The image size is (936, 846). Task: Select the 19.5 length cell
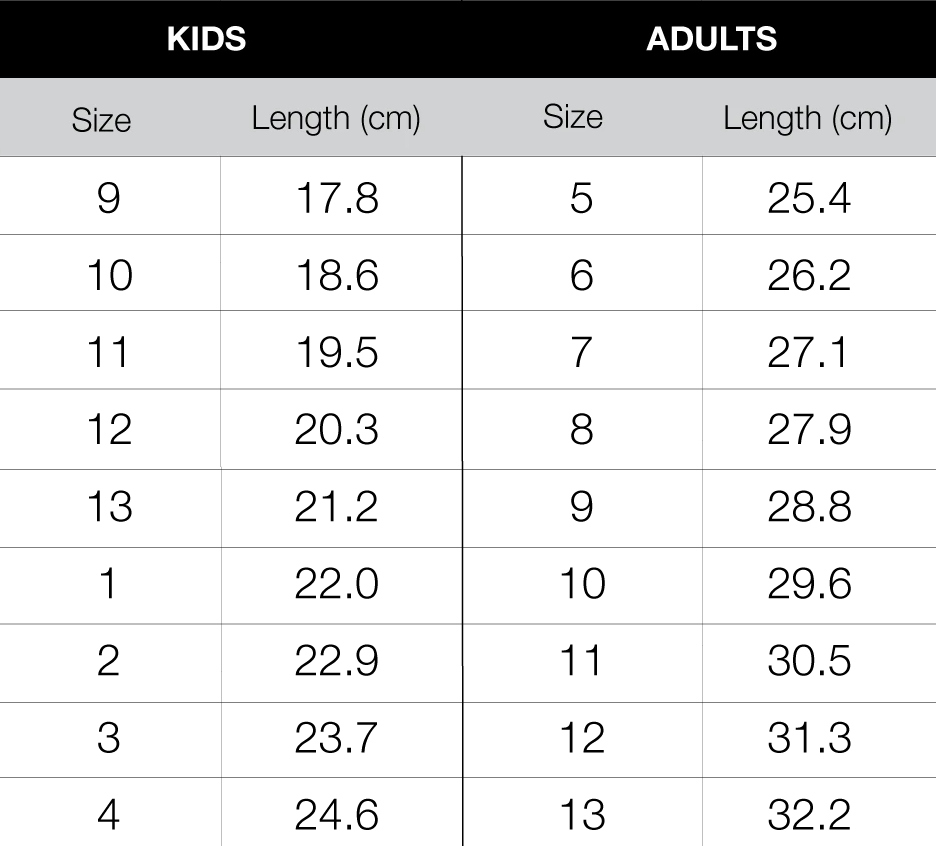341,350
